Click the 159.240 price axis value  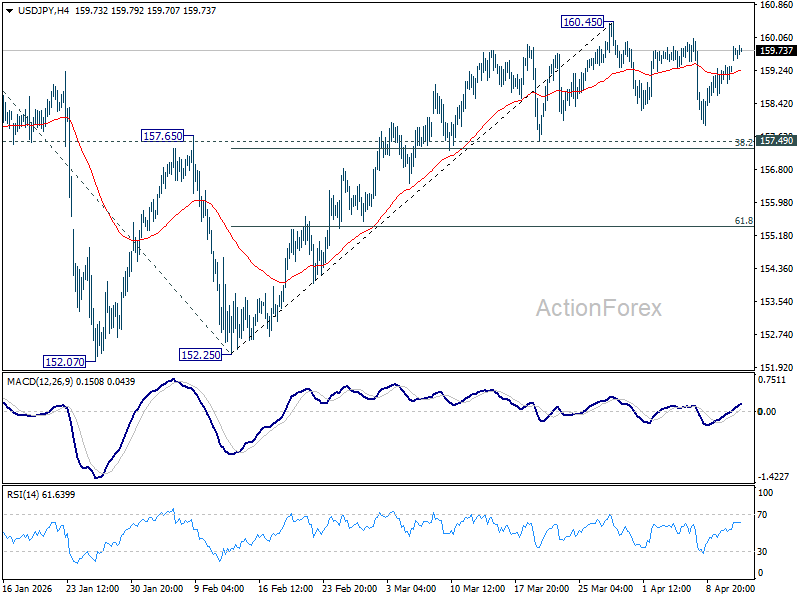pyautogui.click(x=777, y=71)
